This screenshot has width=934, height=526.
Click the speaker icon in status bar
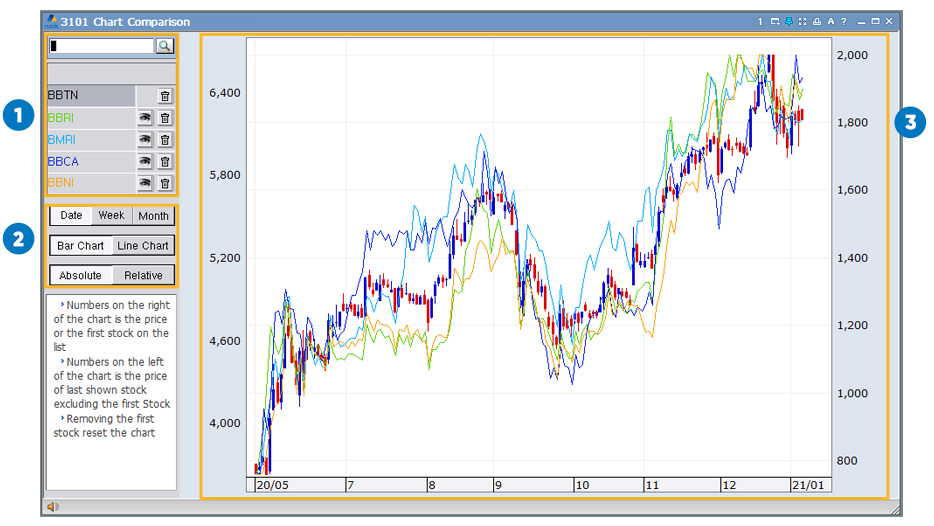pos(52,507)
